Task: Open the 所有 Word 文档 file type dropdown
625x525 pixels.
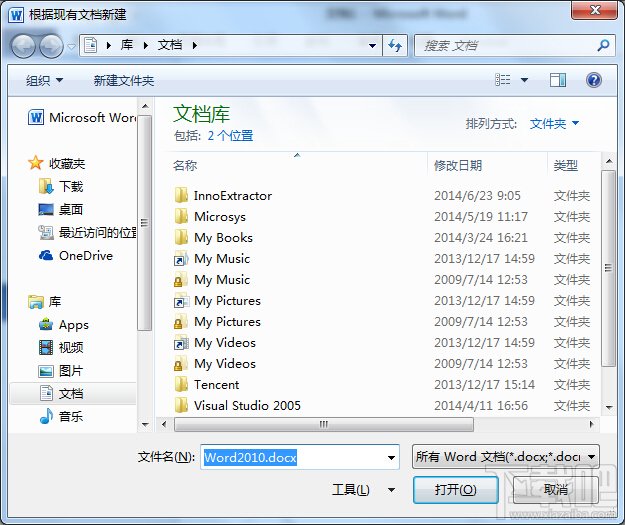Action: [x=505, y=457]
